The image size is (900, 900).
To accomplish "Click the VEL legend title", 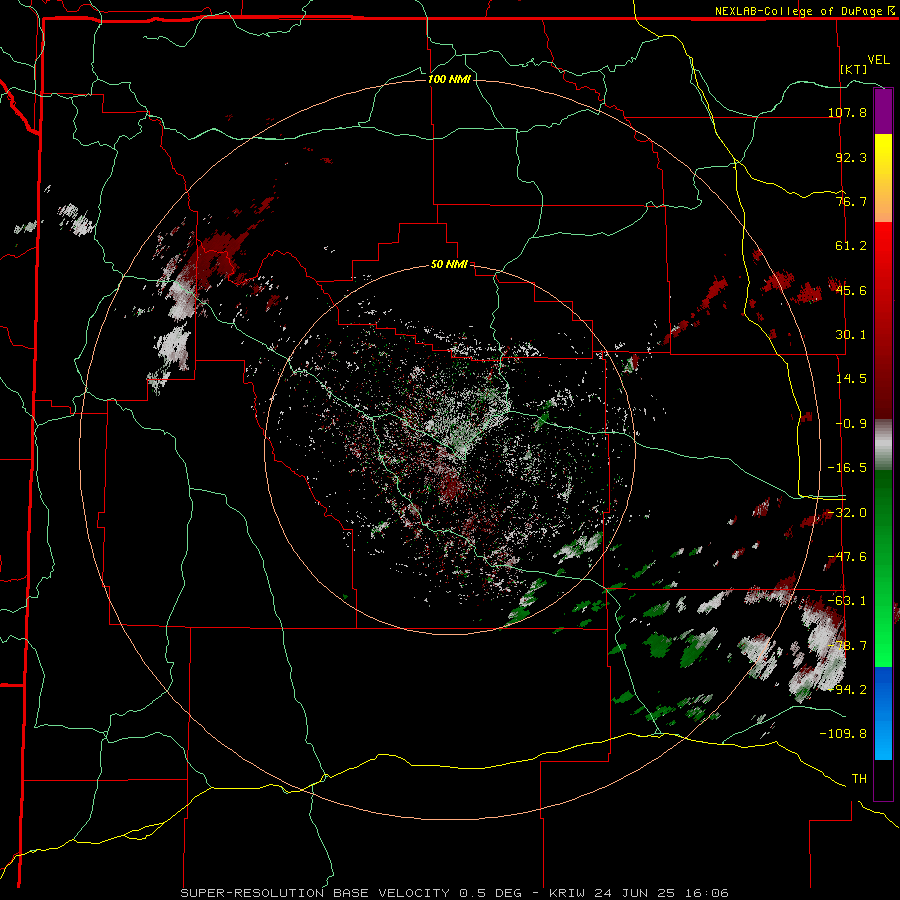I will pos(878,60).
